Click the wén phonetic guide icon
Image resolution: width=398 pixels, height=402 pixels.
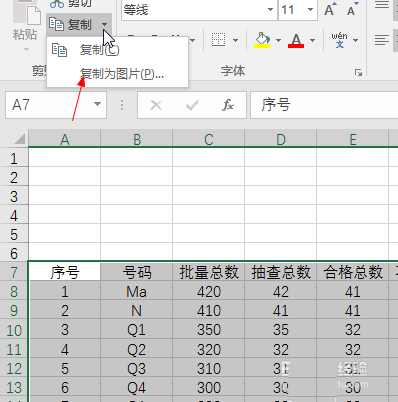pos(339,40)
